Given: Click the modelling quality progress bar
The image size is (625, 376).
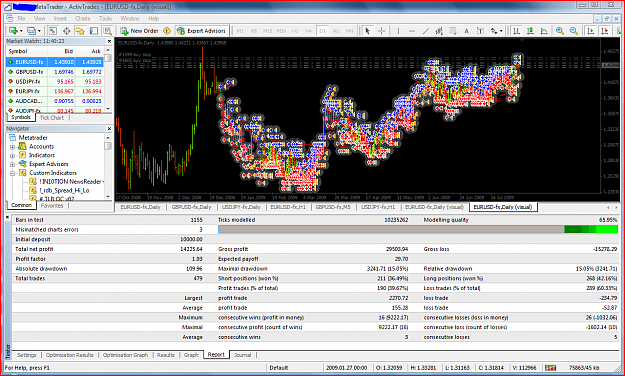Looking at the screenshot, I should pos(418,229).
